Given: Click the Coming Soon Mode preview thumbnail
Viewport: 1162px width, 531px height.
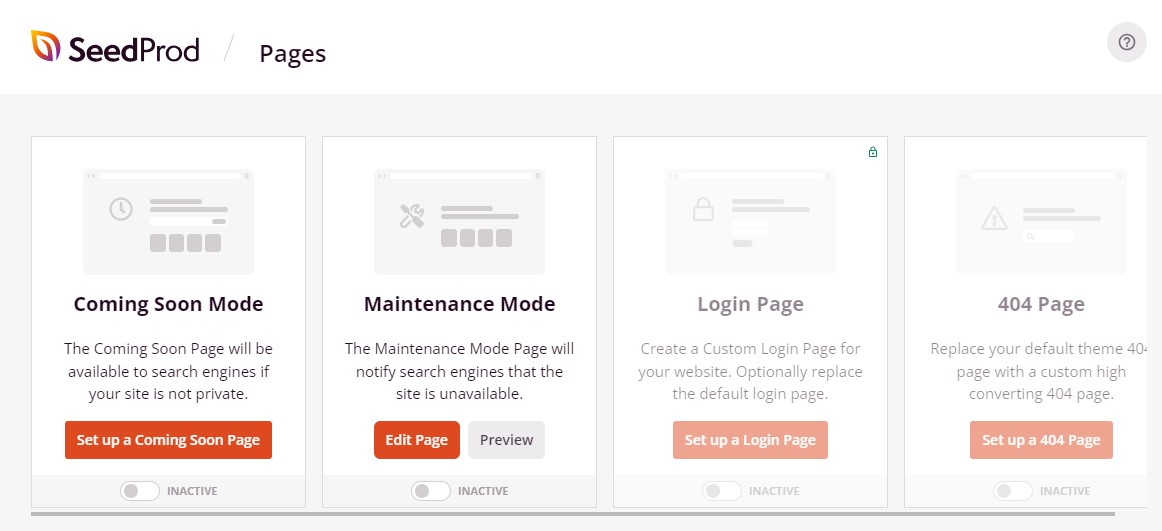Looking at the screenshot, I should [x=168, y=221].
